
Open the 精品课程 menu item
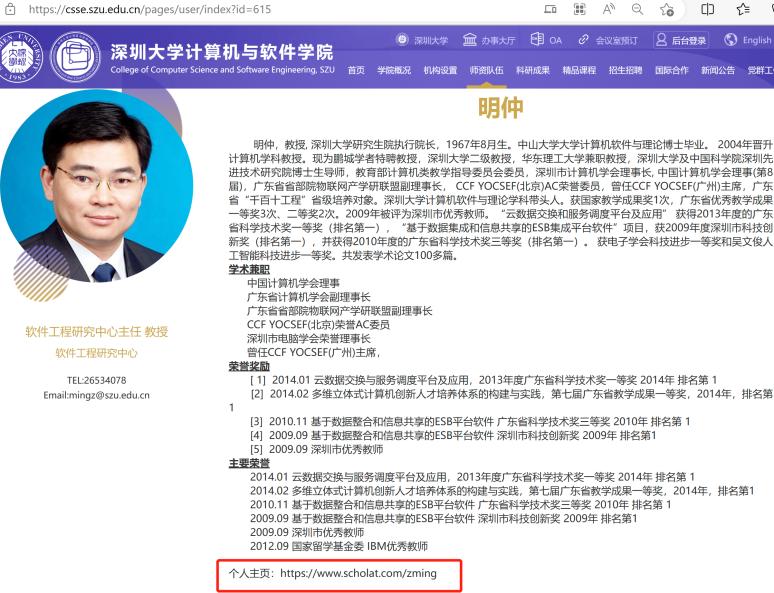[x=579, y=70]
